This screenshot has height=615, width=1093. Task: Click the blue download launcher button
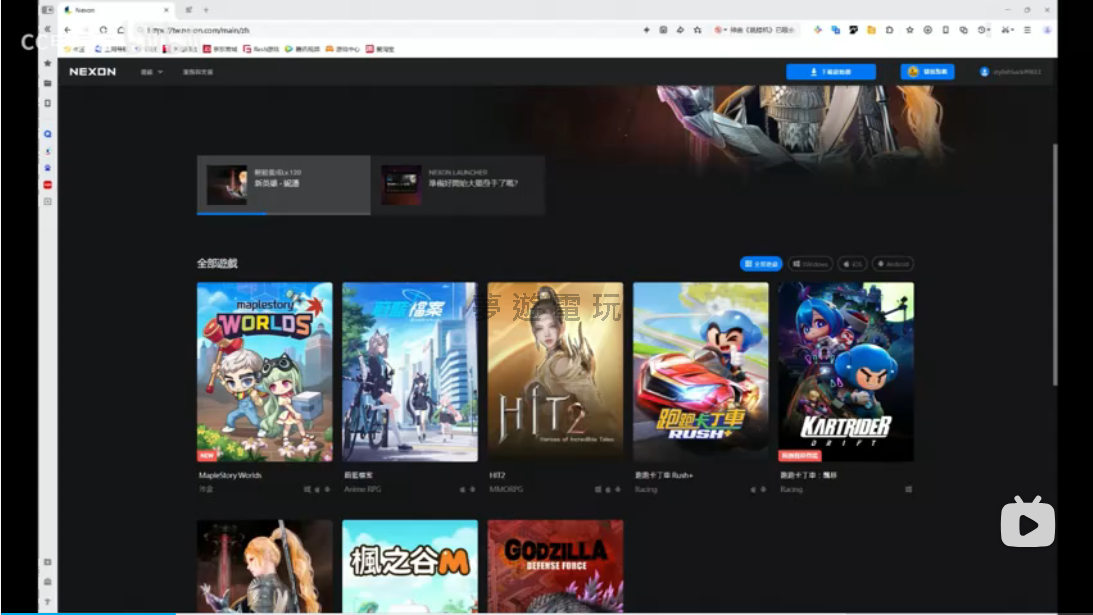click(x=831, y=72)
